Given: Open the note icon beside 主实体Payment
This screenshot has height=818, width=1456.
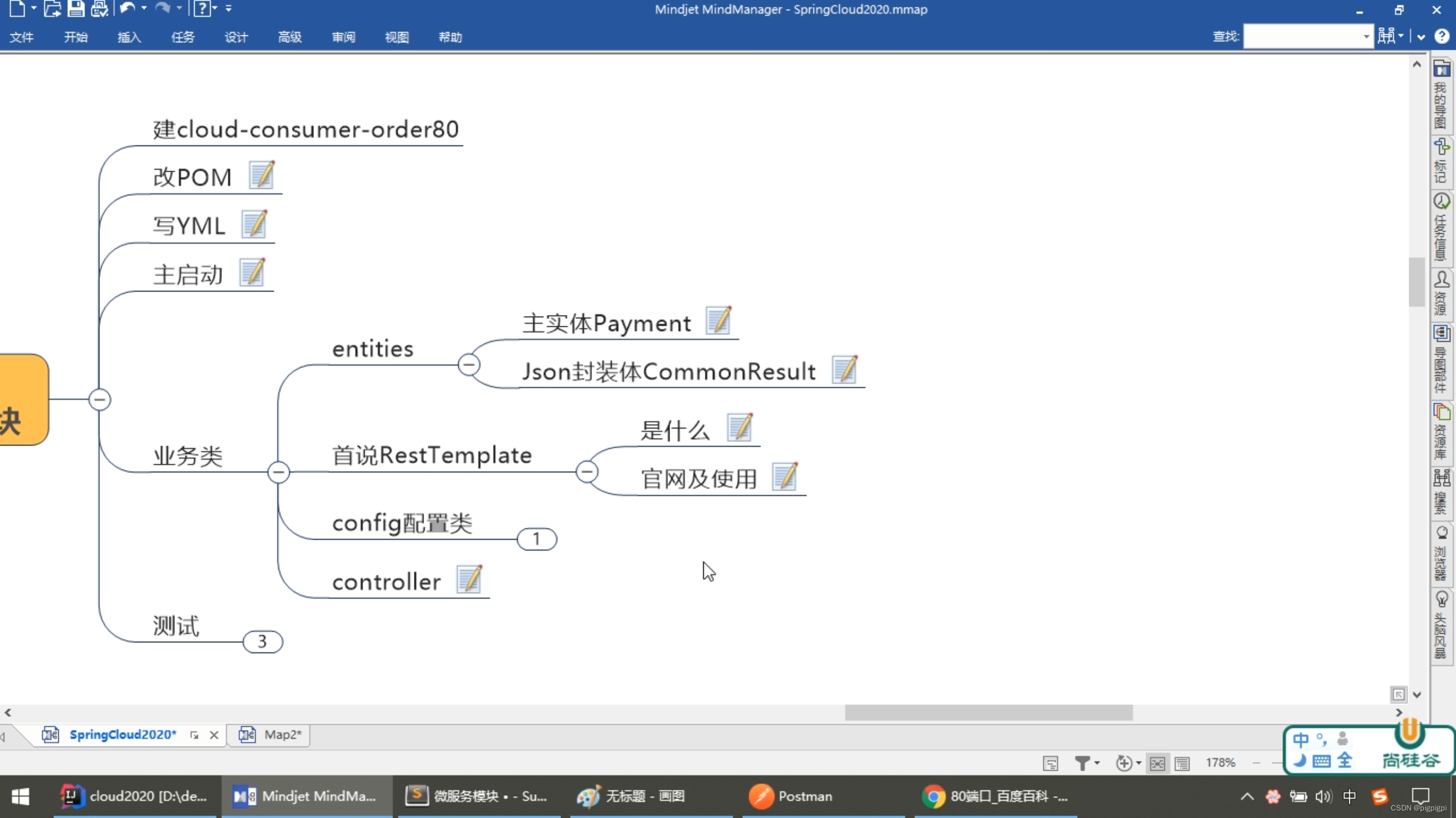Looking at the screenshot, I should coord(719,320).
